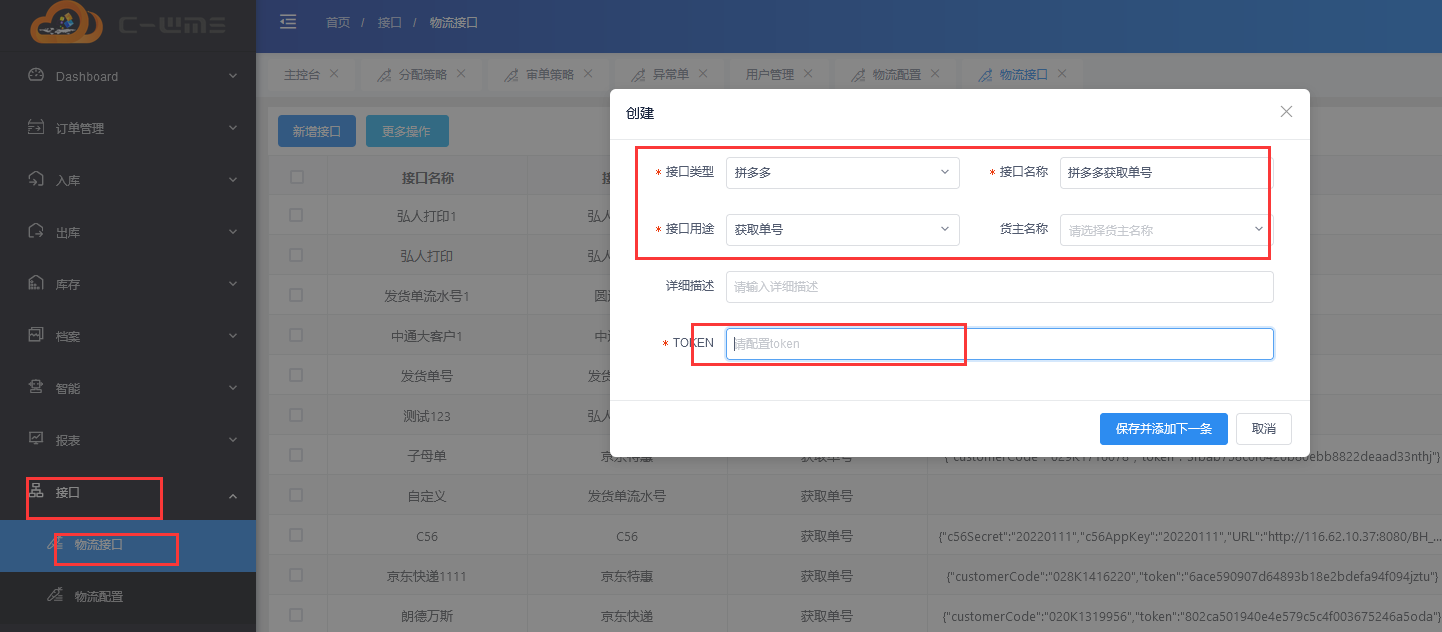The height and width of the screenshot is (632, 1442).
Task: Check the 发货单号 row checkbox
Action: (296, 375)
